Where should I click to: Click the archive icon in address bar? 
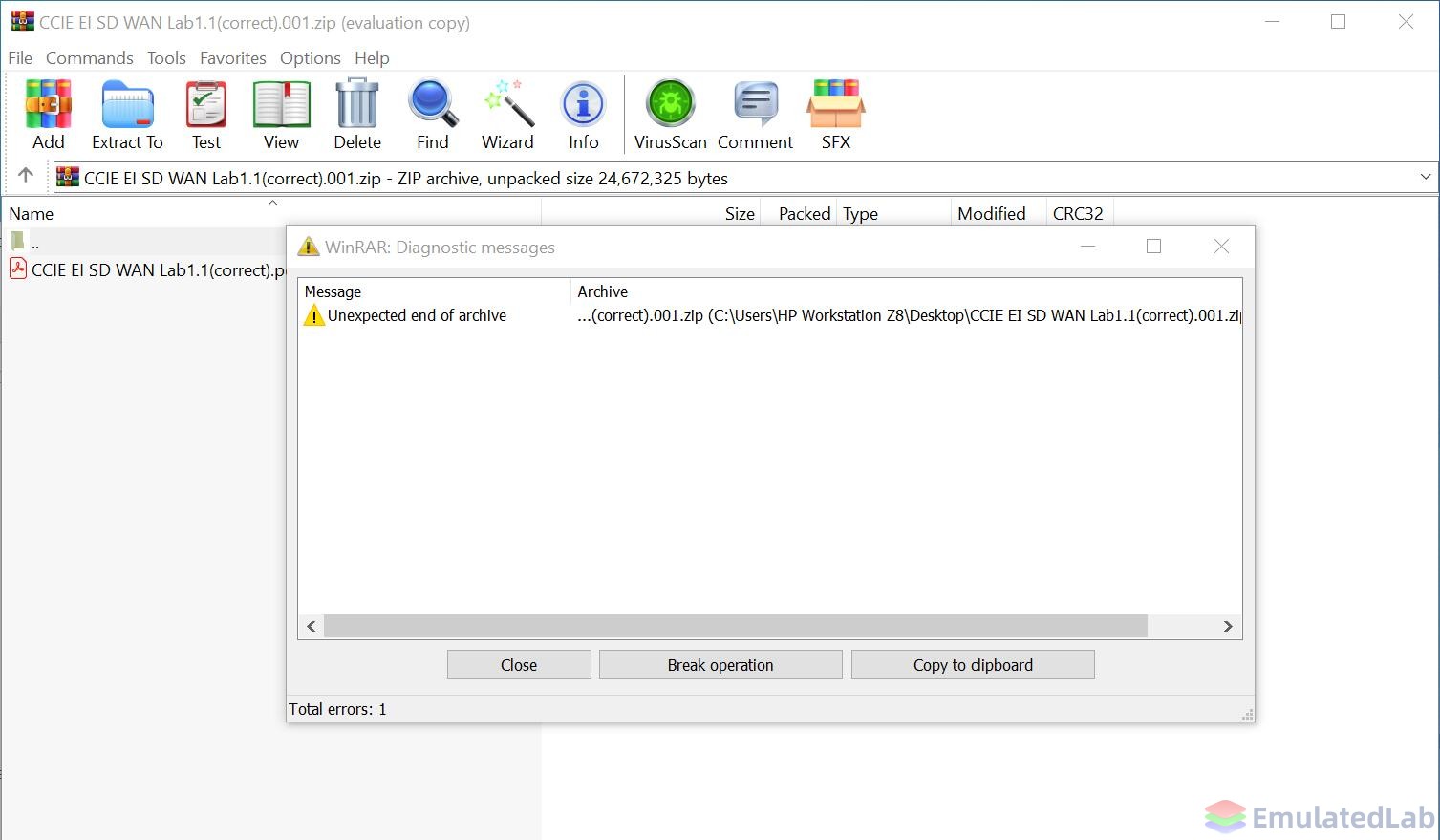[67, 178]
